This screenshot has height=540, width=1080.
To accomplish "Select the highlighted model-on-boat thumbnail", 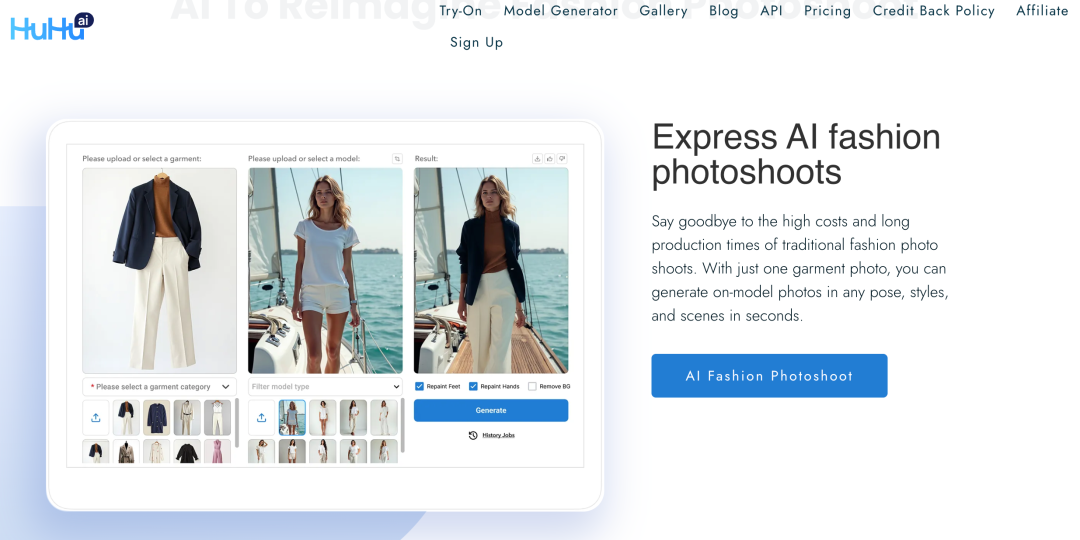I will coord(292,417).
